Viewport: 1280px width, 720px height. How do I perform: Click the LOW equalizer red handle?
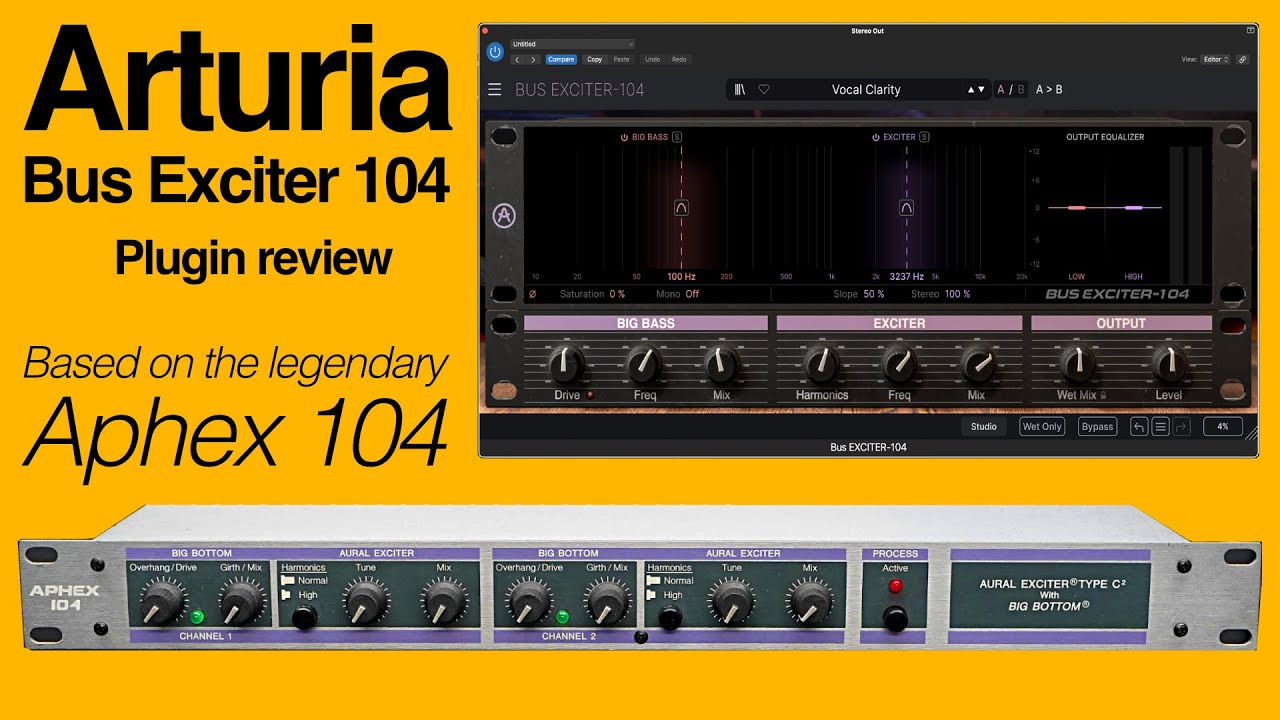click(1076, 208)
